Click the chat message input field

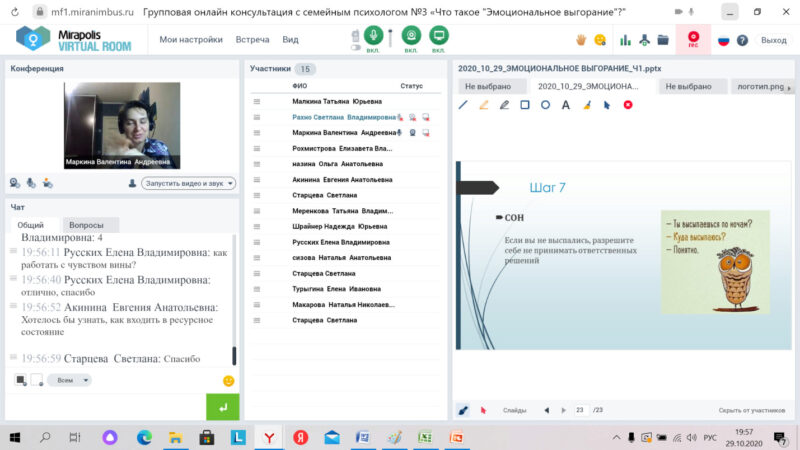[105, 407]
